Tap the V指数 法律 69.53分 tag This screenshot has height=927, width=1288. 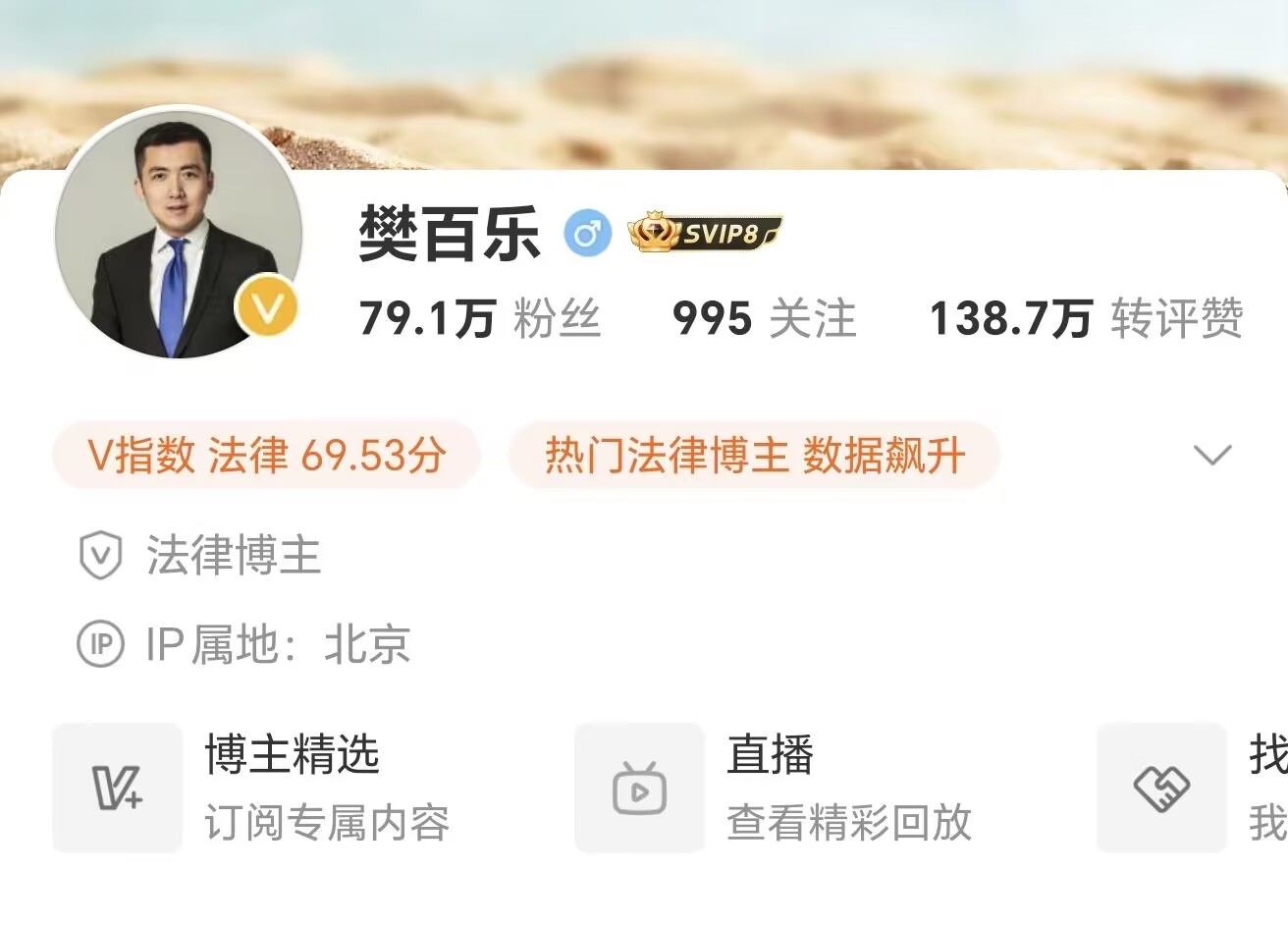[x=267, y=455]
